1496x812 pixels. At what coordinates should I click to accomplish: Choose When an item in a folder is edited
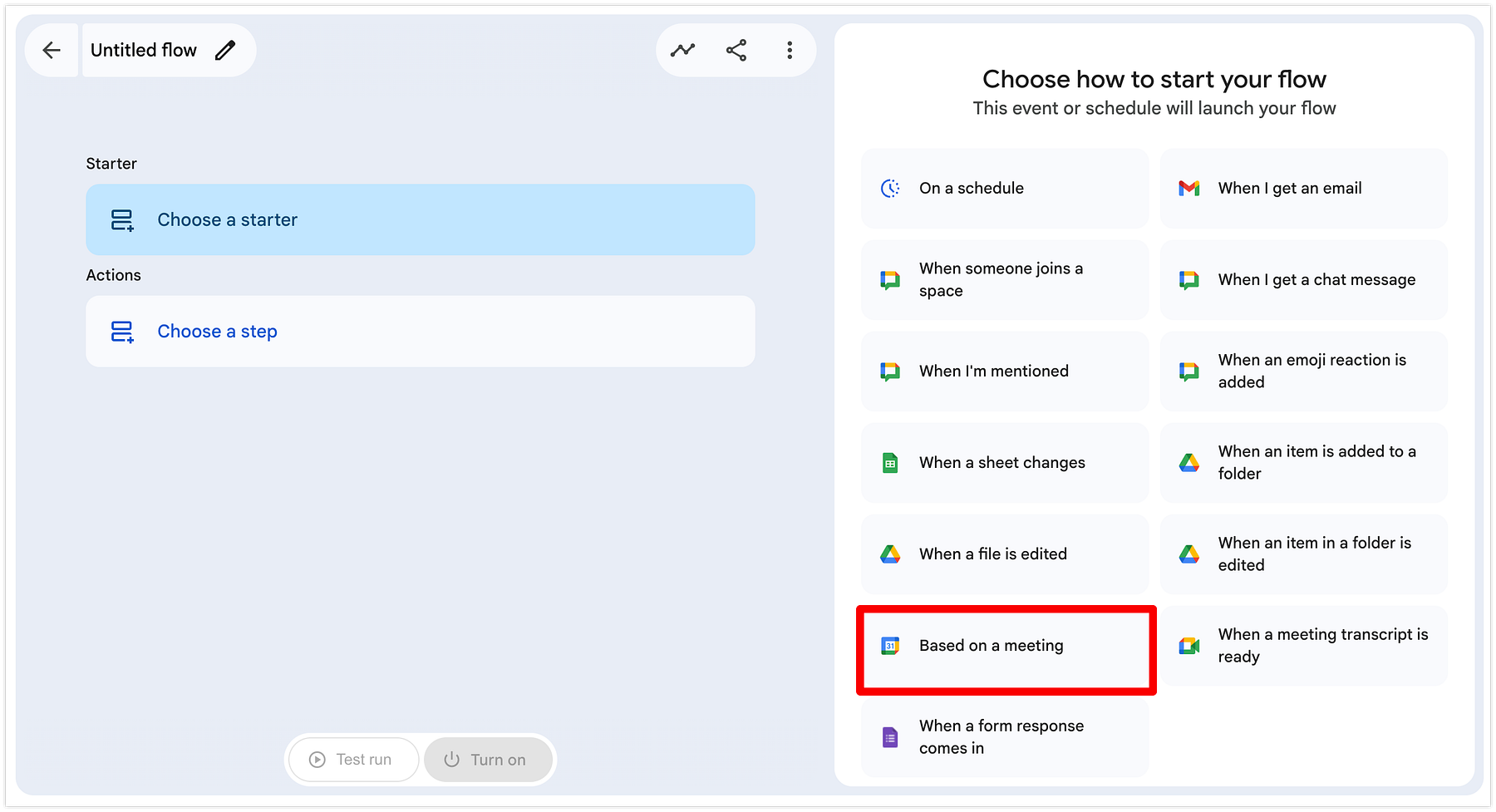tap(1304, 554)
